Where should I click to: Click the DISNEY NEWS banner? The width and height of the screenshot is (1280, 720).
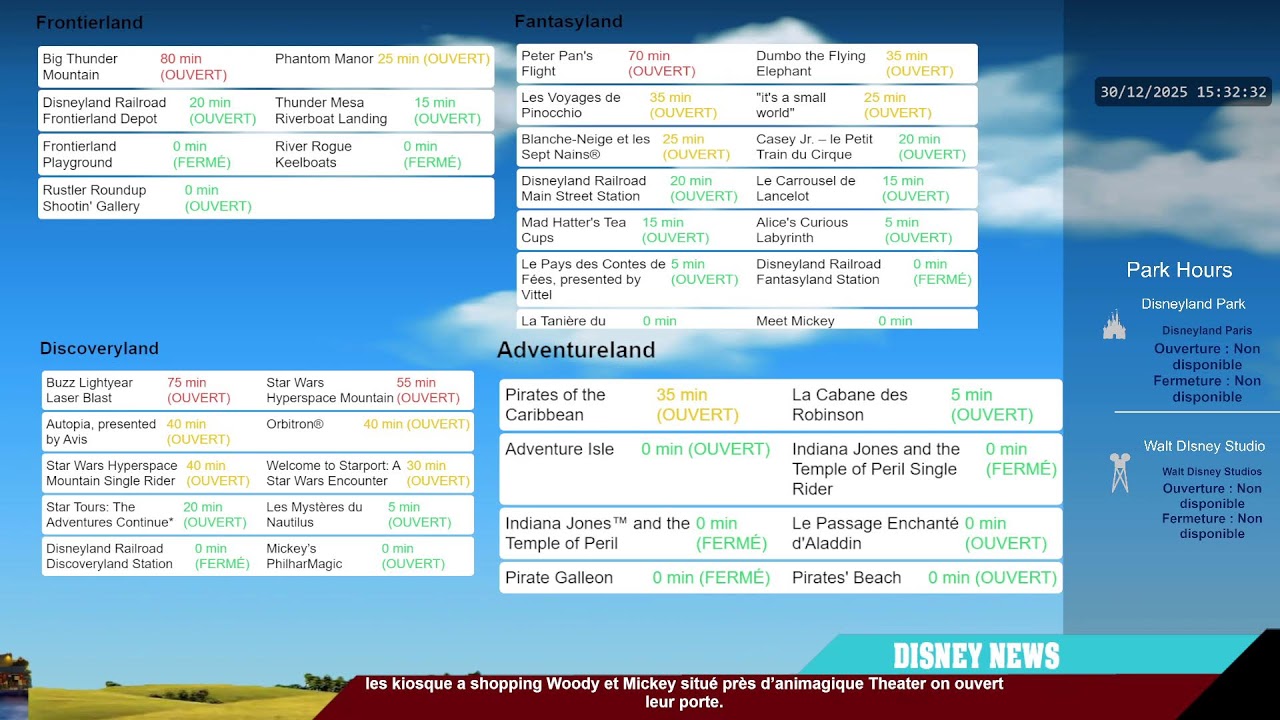click(x=976, y=656)
